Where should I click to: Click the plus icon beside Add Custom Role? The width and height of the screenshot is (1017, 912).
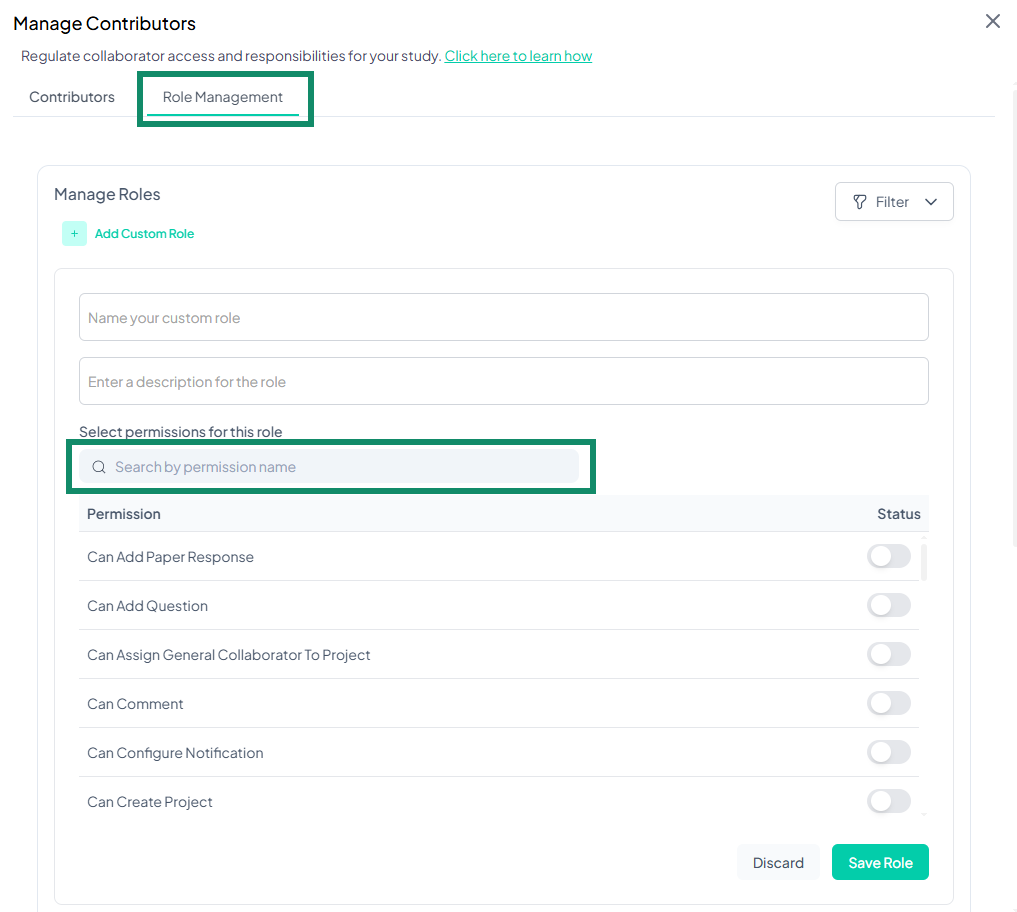74,232
